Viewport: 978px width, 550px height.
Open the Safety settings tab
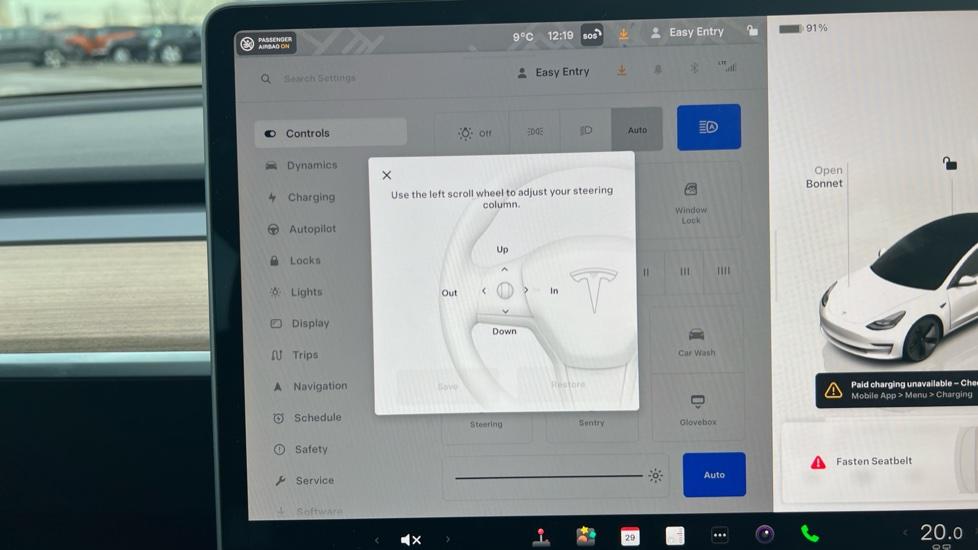tap(301, 449)
